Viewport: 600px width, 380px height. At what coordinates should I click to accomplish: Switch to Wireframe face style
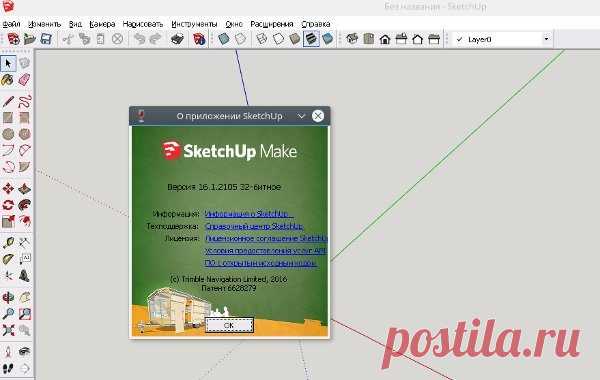tap(262, 39)
